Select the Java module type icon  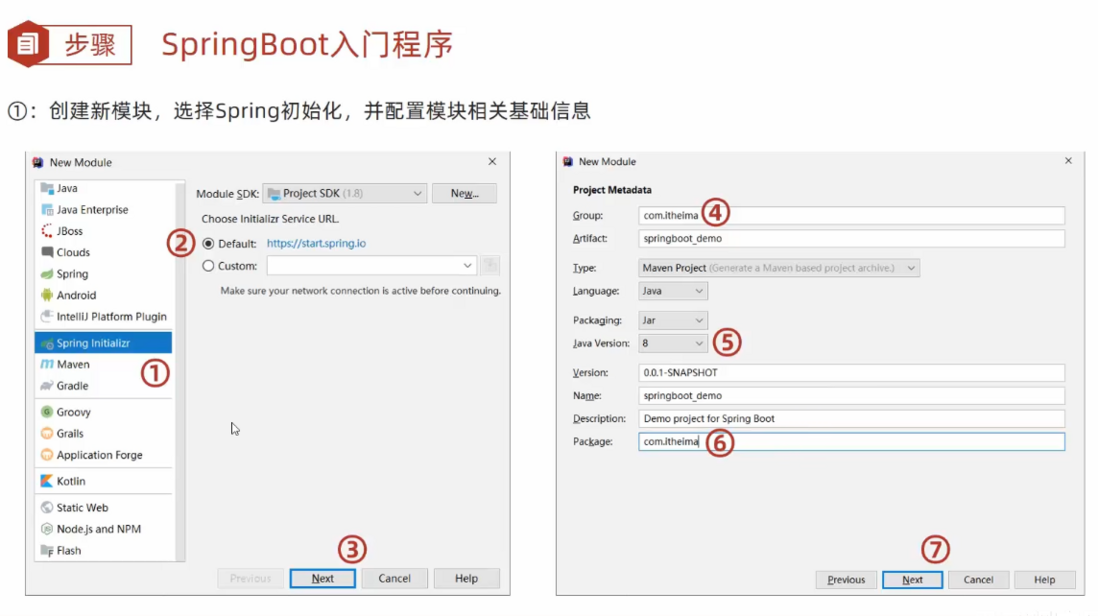click(47, 188)
